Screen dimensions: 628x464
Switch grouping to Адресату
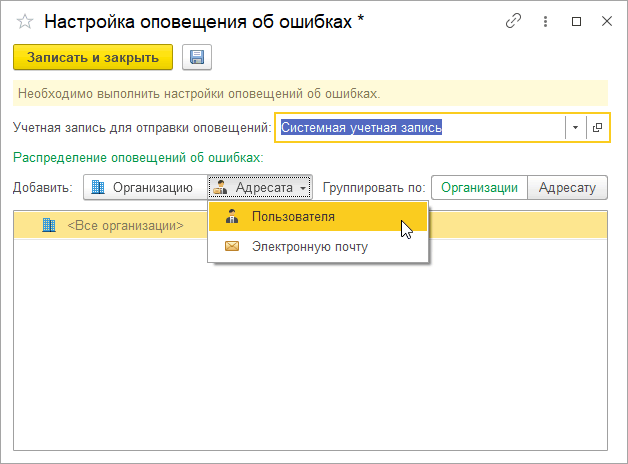(567, 187)
